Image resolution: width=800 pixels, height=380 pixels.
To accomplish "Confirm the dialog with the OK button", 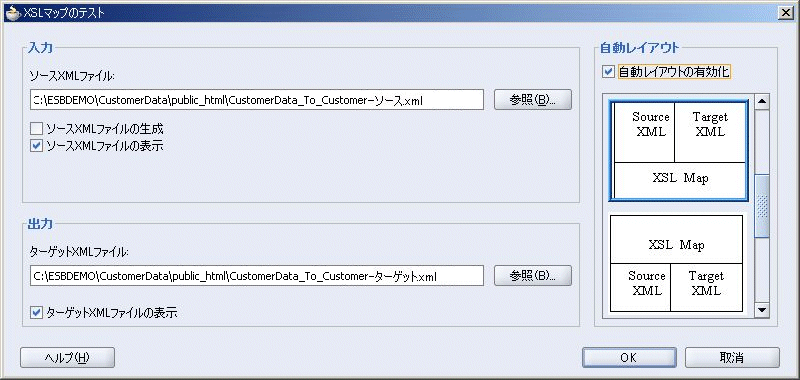I will tap(629, 358).
